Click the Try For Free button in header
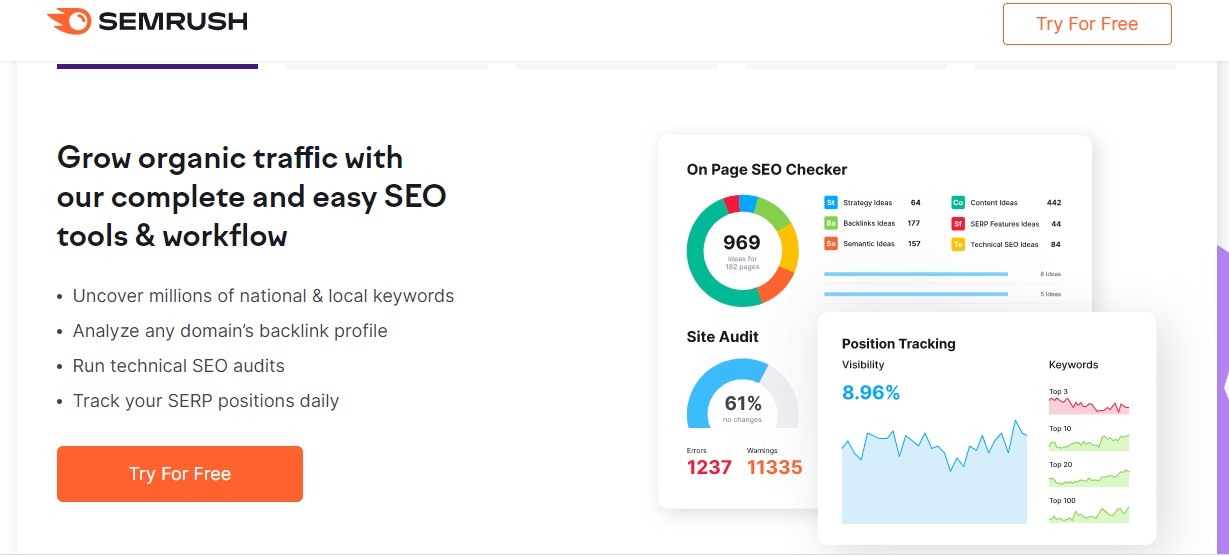This screenshot has width=1229, height=556. click(1087, 24)
